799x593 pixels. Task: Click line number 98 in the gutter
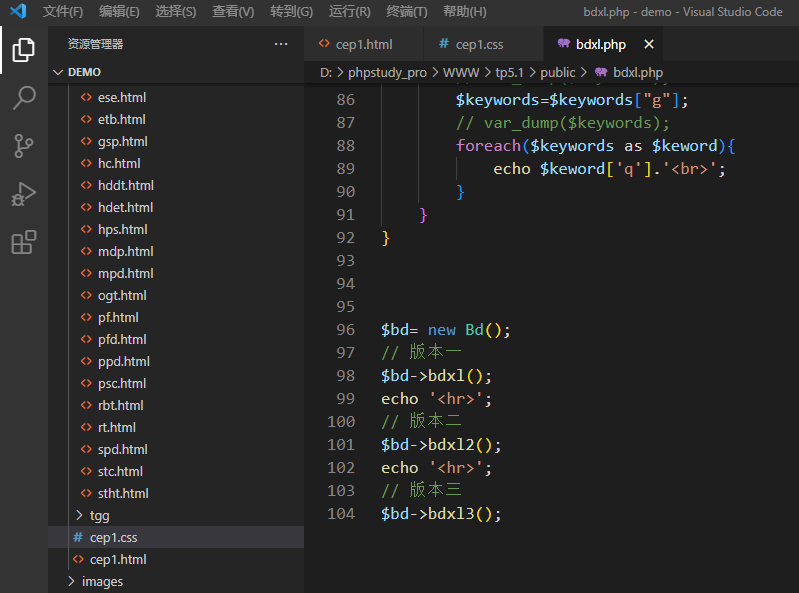click(345, 376)
